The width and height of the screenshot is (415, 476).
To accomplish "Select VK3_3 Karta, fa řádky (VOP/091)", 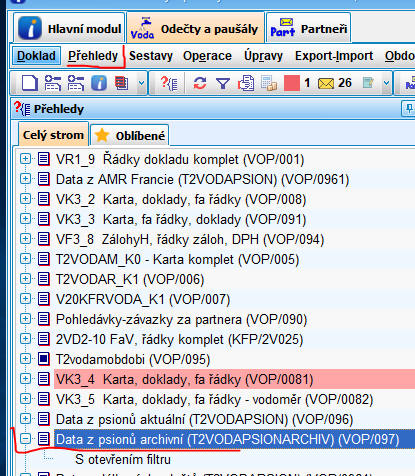I will (x=181, y=219).
